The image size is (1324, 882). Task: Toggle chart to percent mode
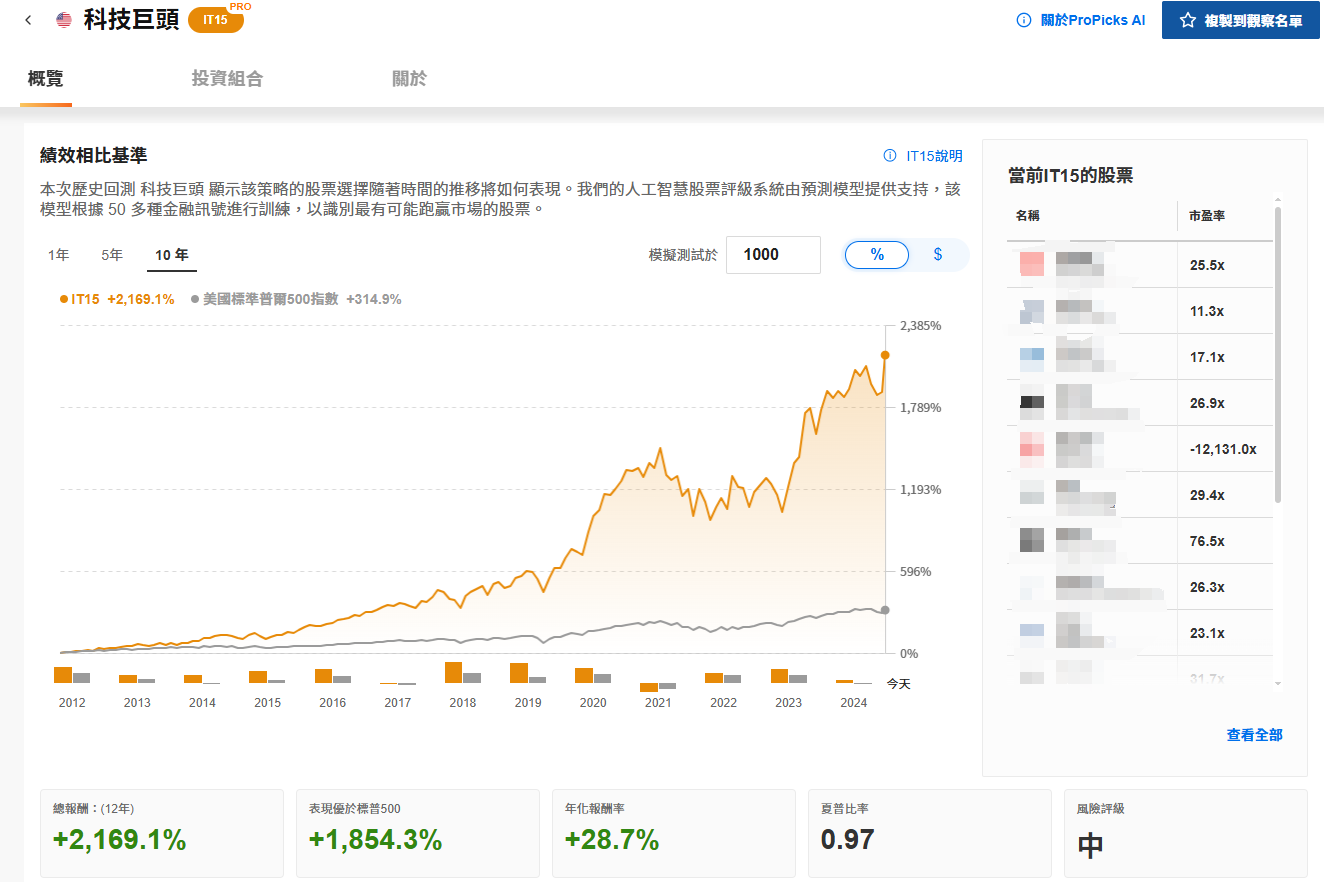[877, 255]
